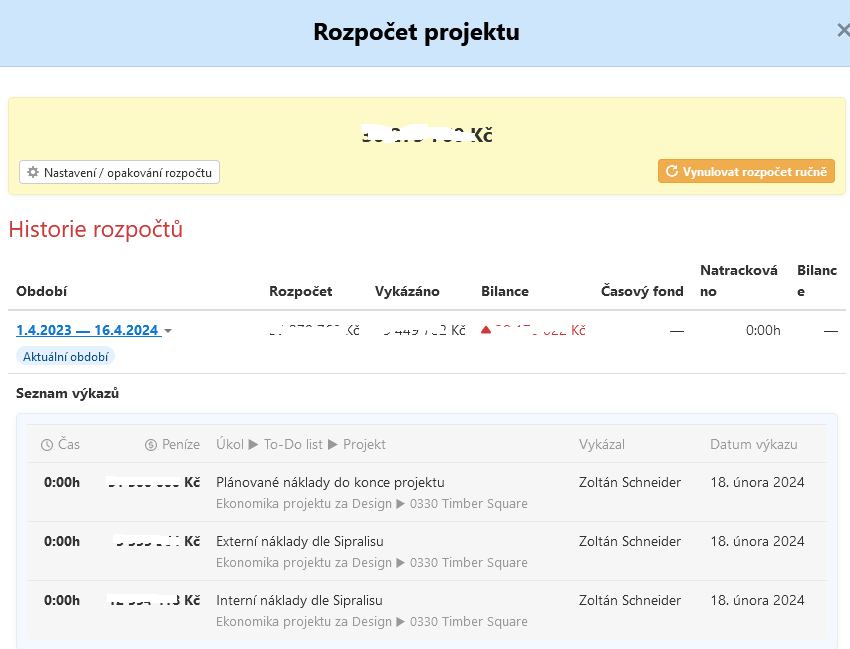Click 0330 Timber Square under Interní náklady
Viewport: 850px width, 649px height.
coord(468,622)
